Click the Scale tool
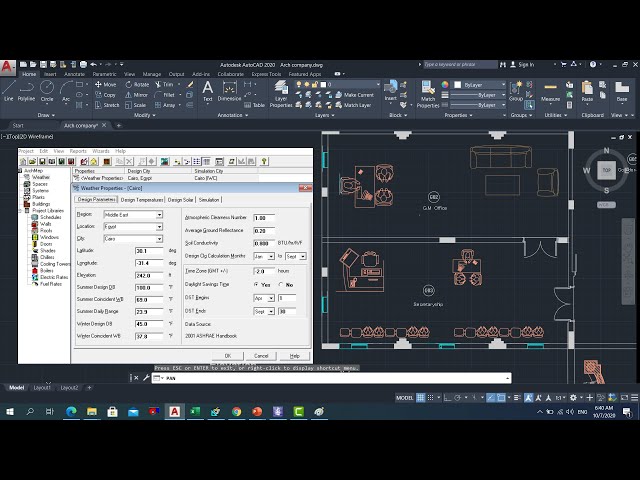Image resolution: width=640 pixels, height=480 pixels. pyautogui.click(x=136, y=105)
